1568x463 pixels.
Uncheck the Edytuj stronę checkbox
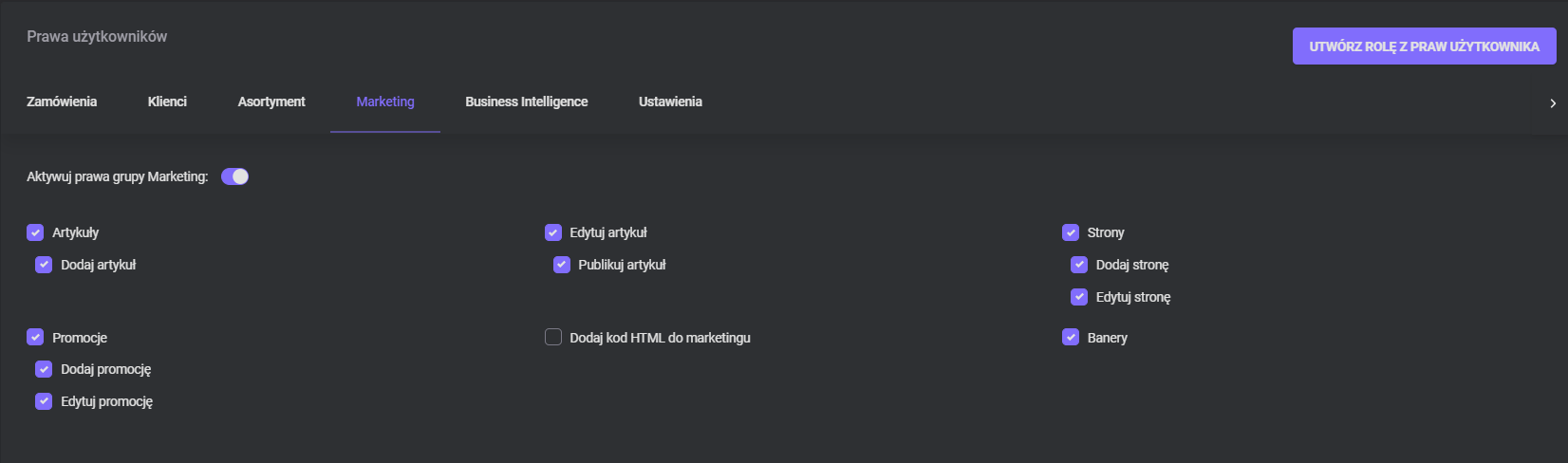click(x=1079, y=297)
